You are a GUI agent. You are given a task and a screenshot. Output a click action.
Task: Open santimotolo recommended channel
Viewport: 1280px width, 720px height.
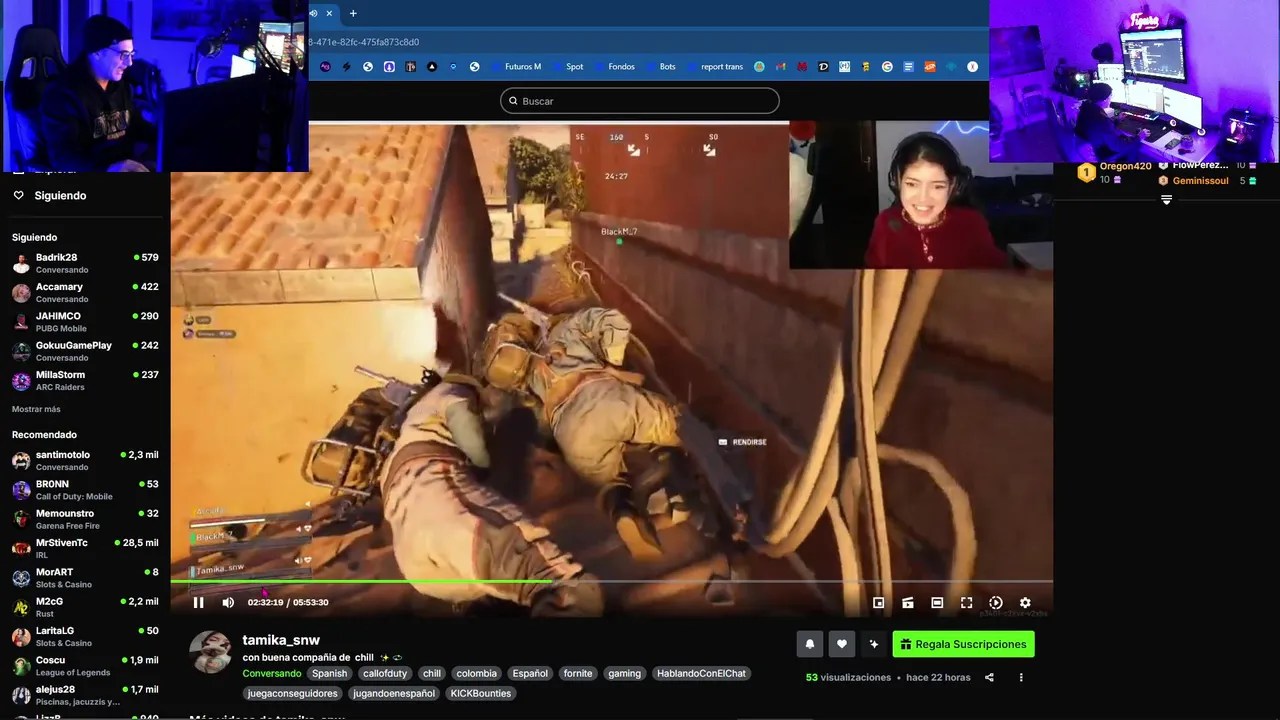[x=85, y=460]
